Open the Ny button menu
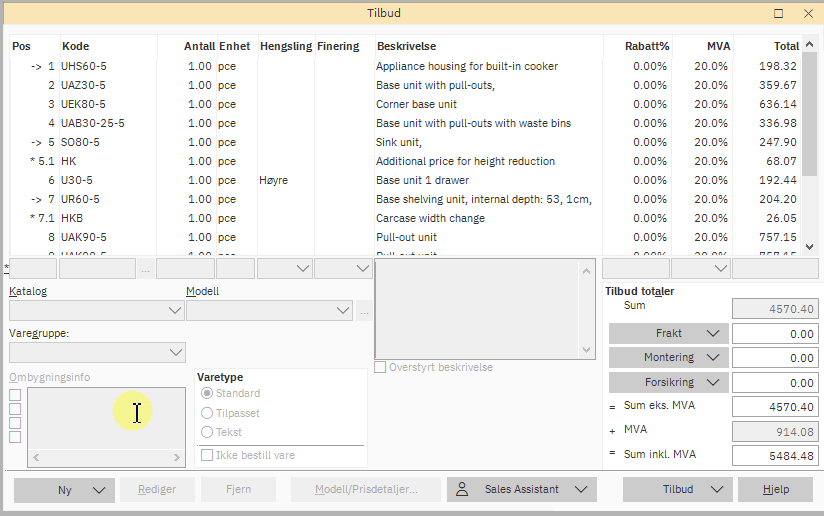Screen dimensions: 824x516 65,490
